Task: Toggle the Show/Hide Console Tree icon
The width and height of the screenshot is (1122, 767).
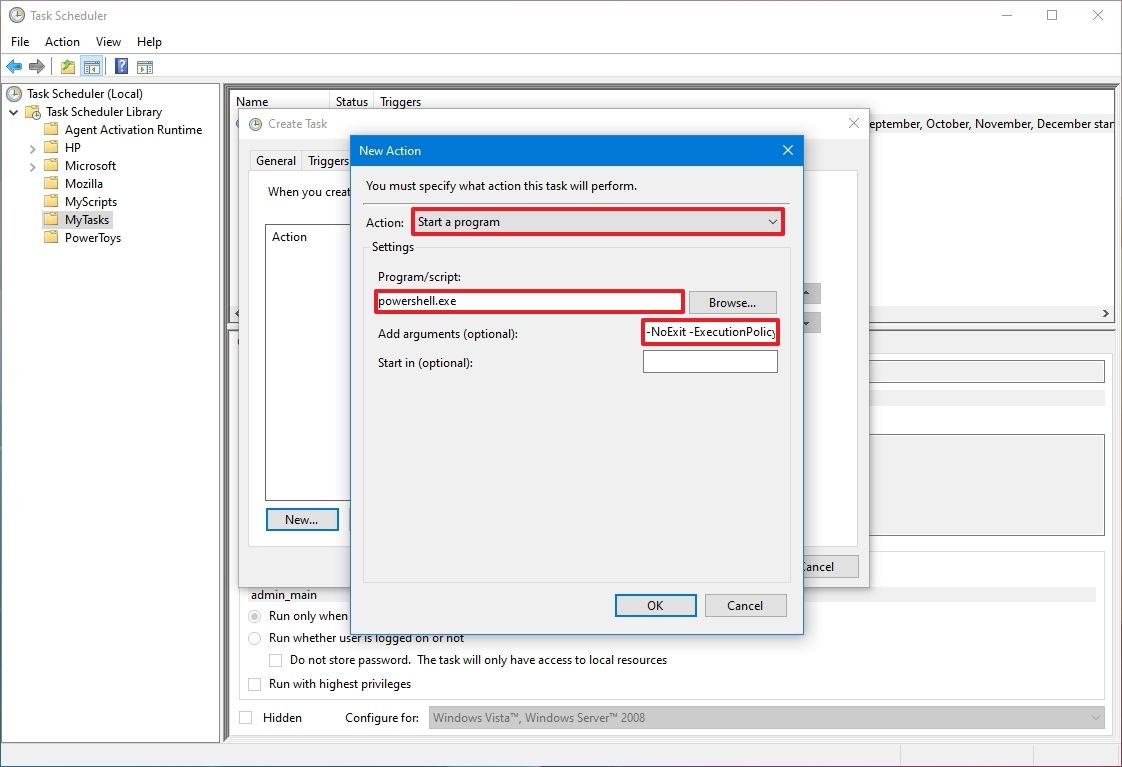Action: pyautogui.click(x=92, y=66)
